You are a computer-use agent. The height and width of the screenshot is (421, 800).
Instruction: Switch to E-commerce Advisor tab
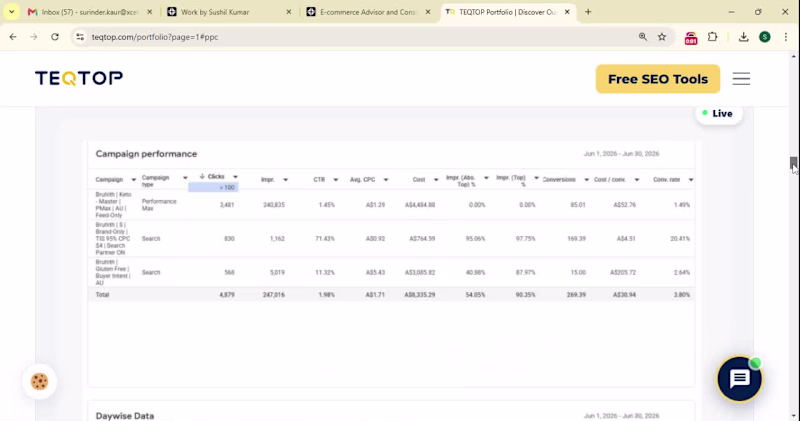pyautogui.click(x=367, y=12)
